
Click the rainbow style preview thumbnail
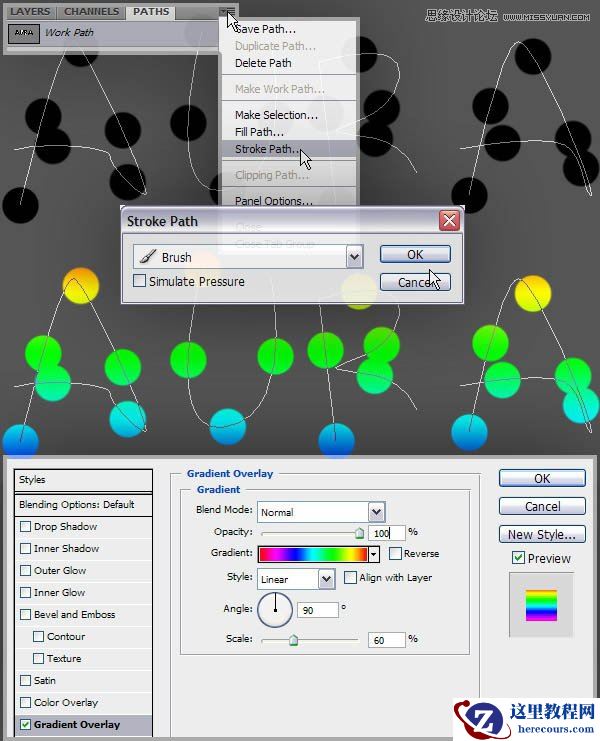541,605
